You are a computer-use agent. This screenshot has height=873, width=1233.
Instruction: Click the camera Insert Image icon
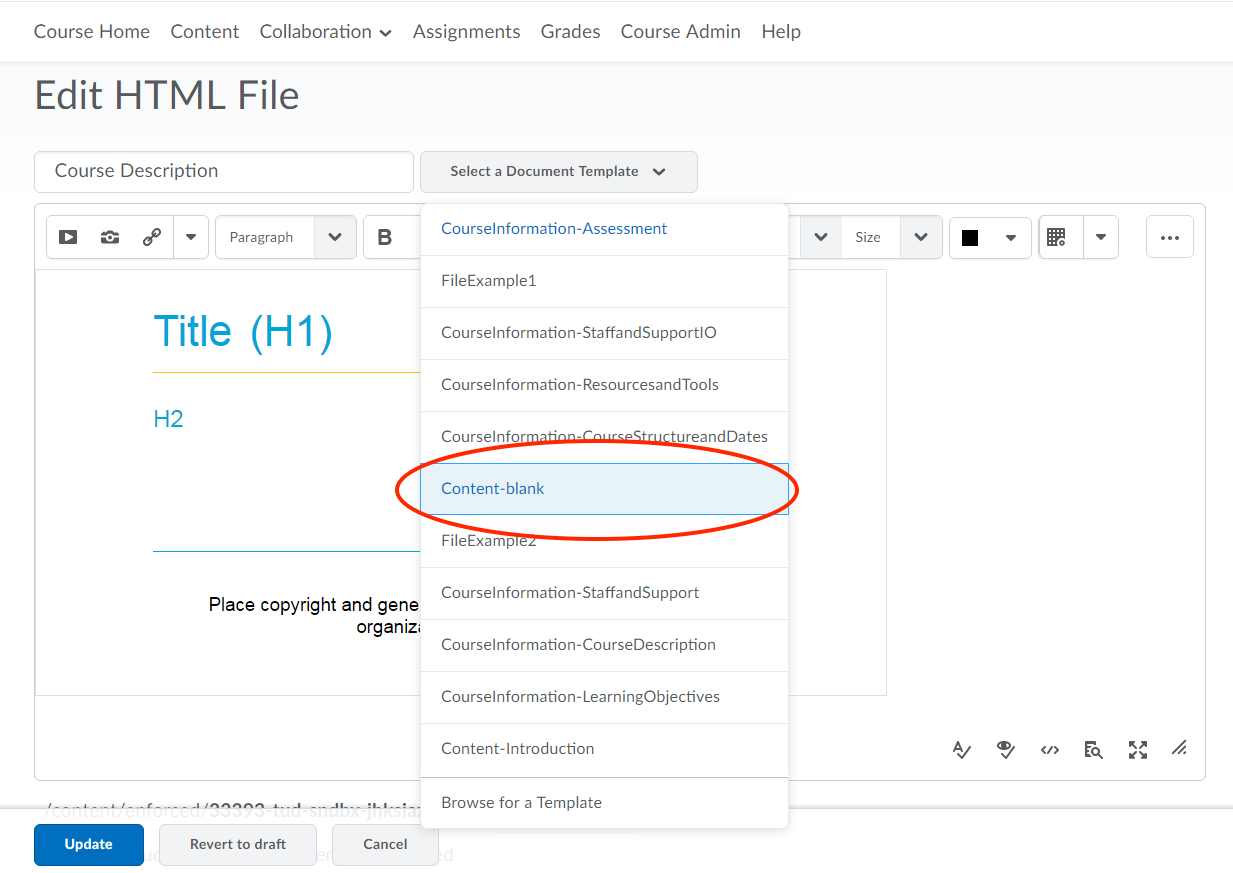110,237
